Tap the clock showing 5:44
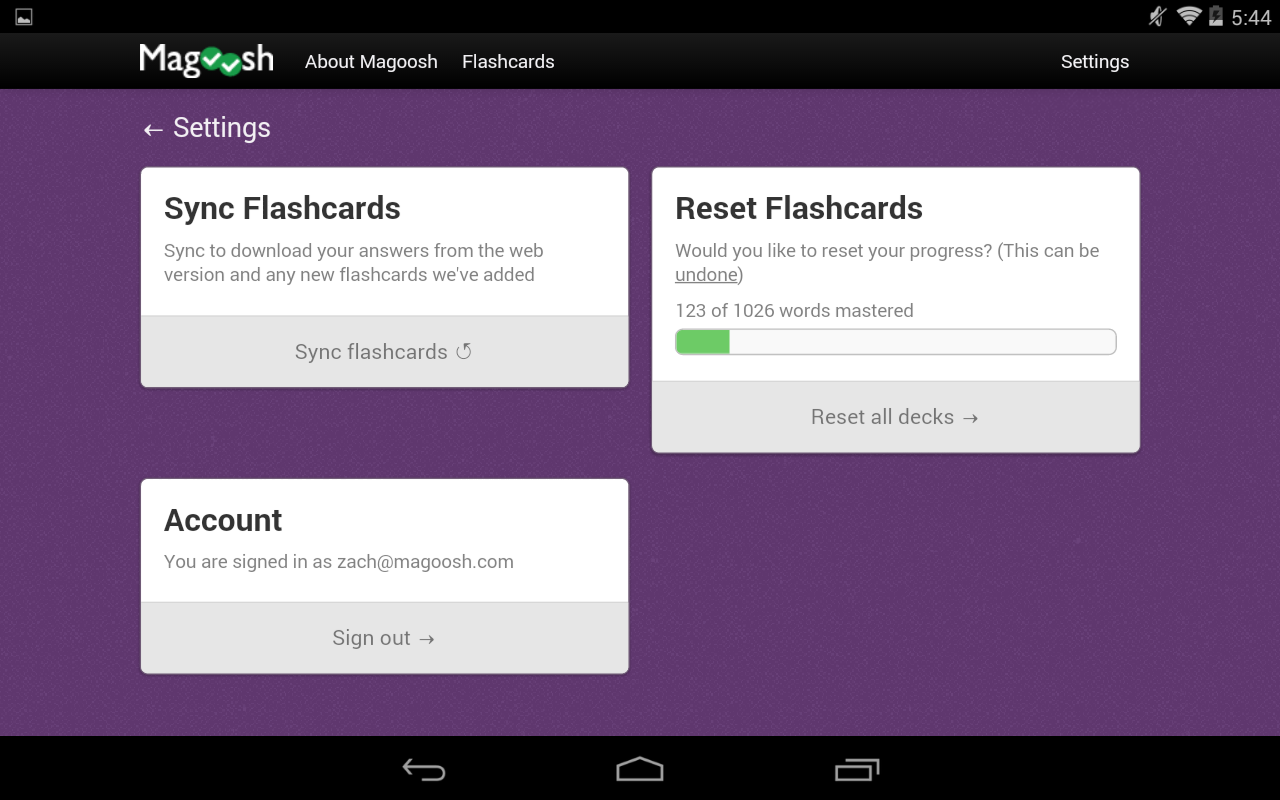 tap(1251, 17)
